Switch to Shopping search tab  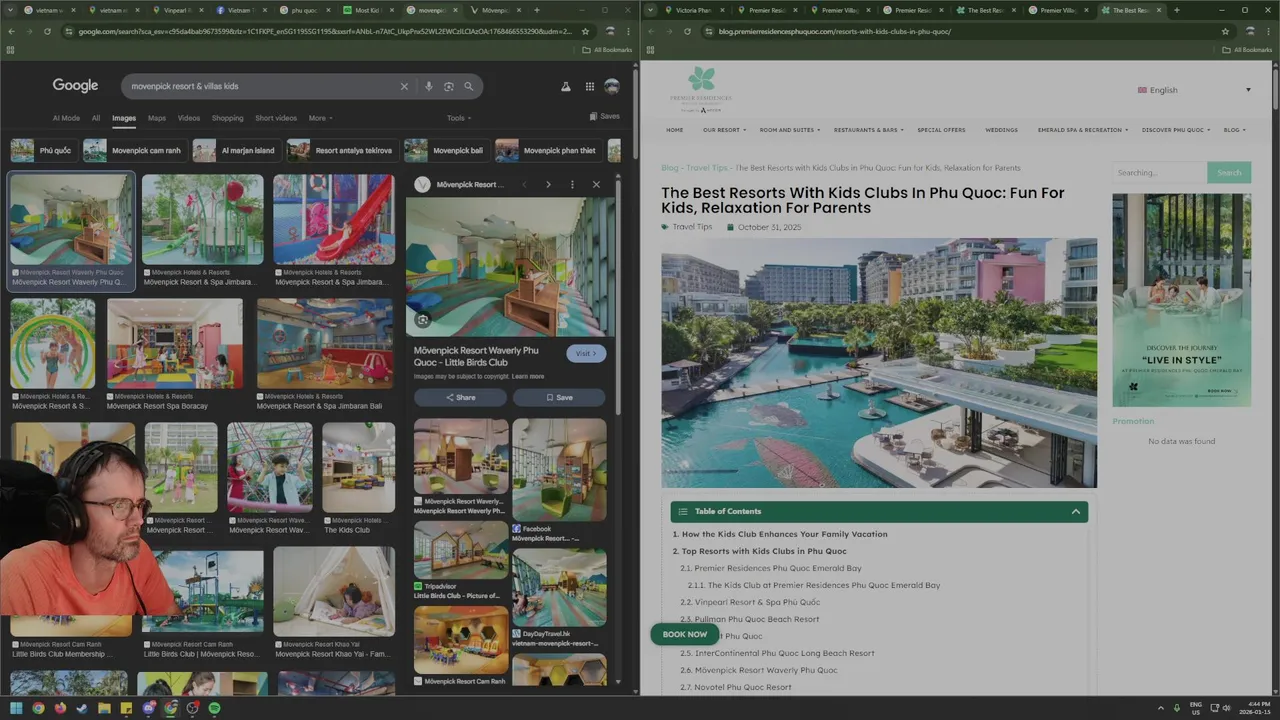227,118
